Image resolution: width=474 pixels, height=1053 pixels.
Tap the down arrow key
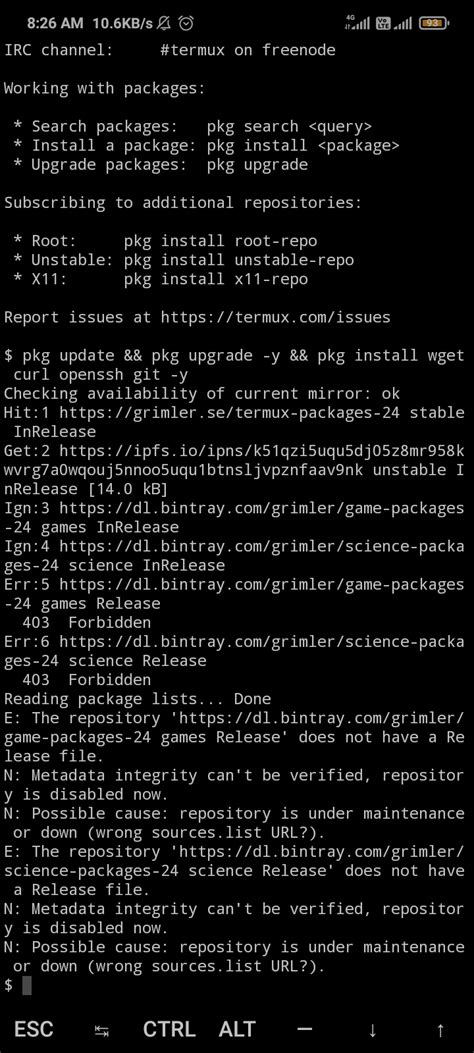click(373, 1029)
